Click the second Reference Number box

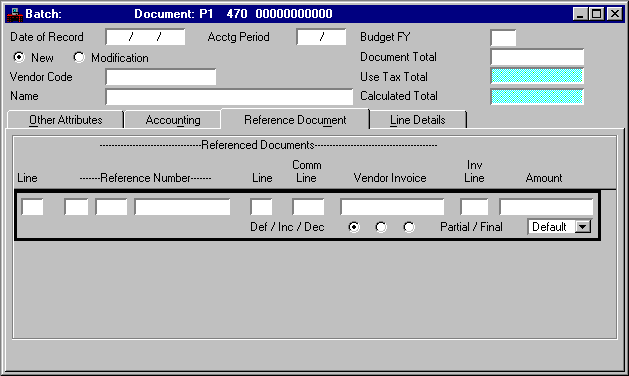pyautogui.click(x=112, y=207)
